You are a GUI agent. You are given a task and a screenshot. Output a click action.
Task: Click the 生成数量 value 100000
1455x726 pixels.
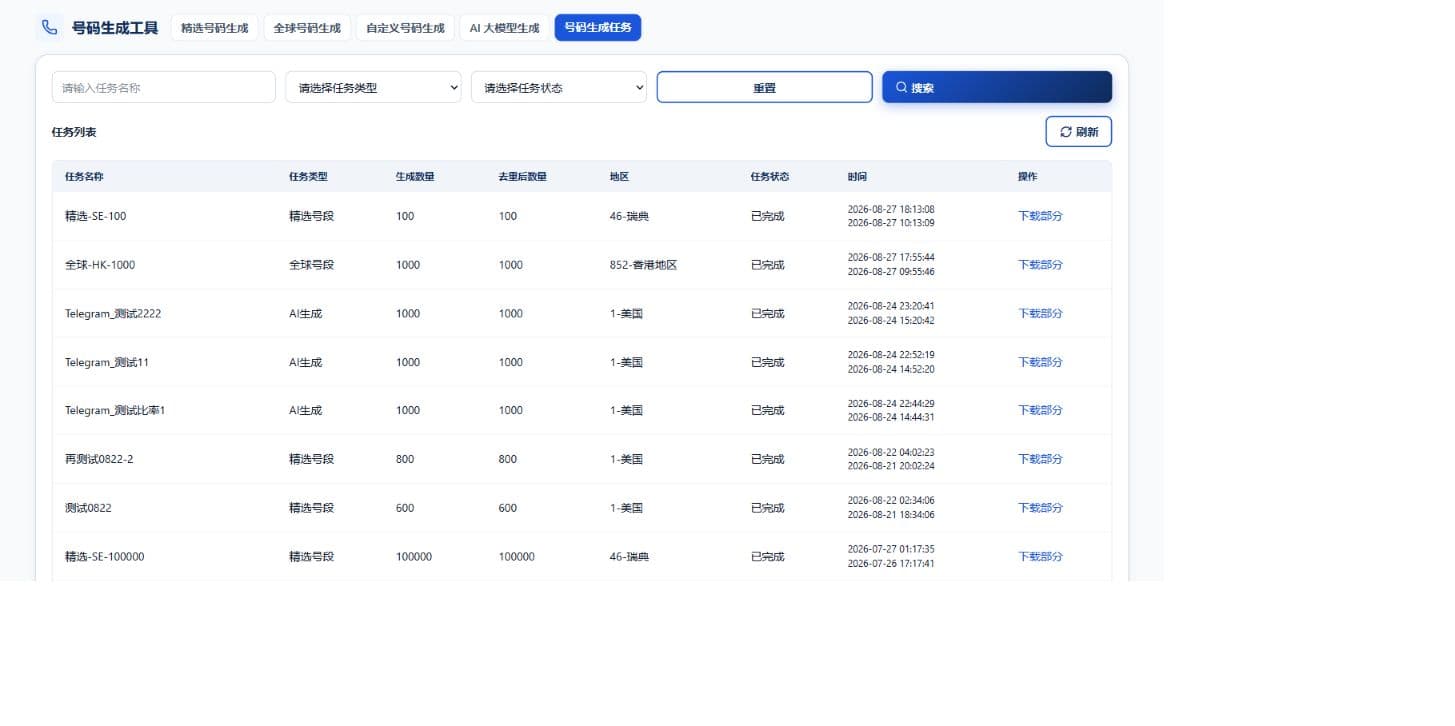pos(414,556)
